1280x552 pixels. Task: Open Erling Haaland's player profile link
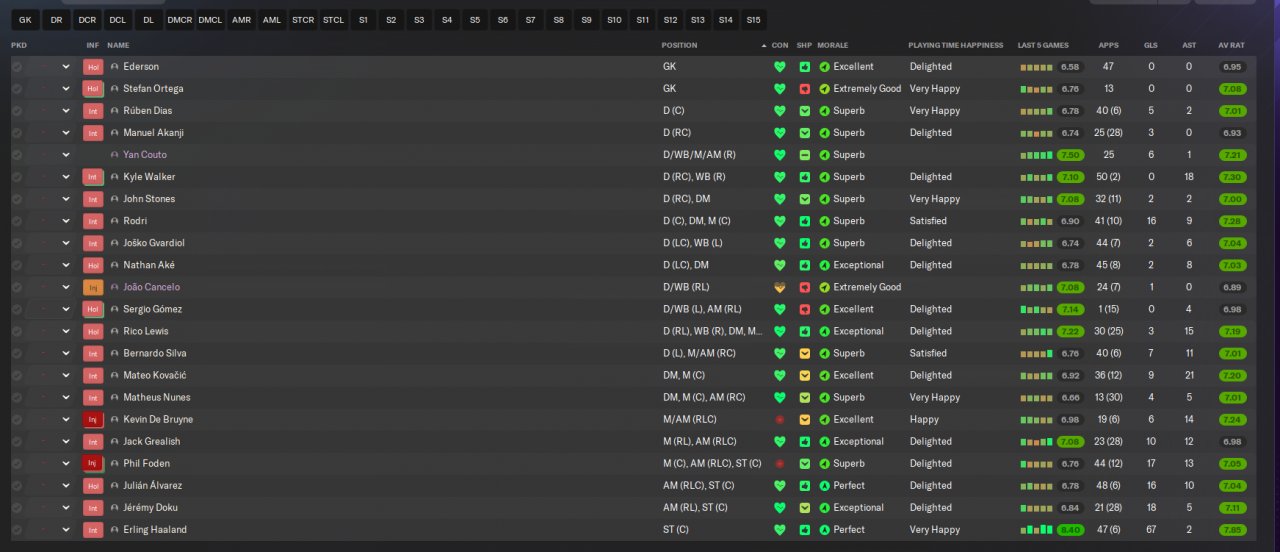155,529
